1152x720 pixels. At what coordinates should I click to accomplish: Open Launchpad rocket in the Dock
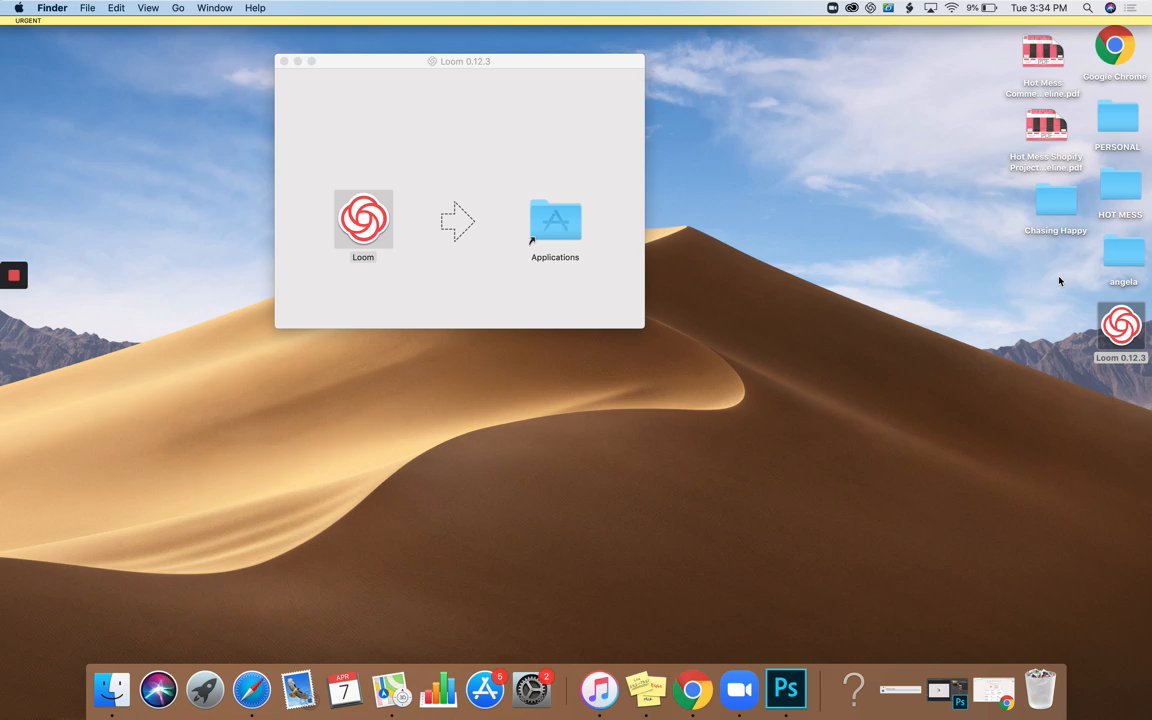pos(205,690)
